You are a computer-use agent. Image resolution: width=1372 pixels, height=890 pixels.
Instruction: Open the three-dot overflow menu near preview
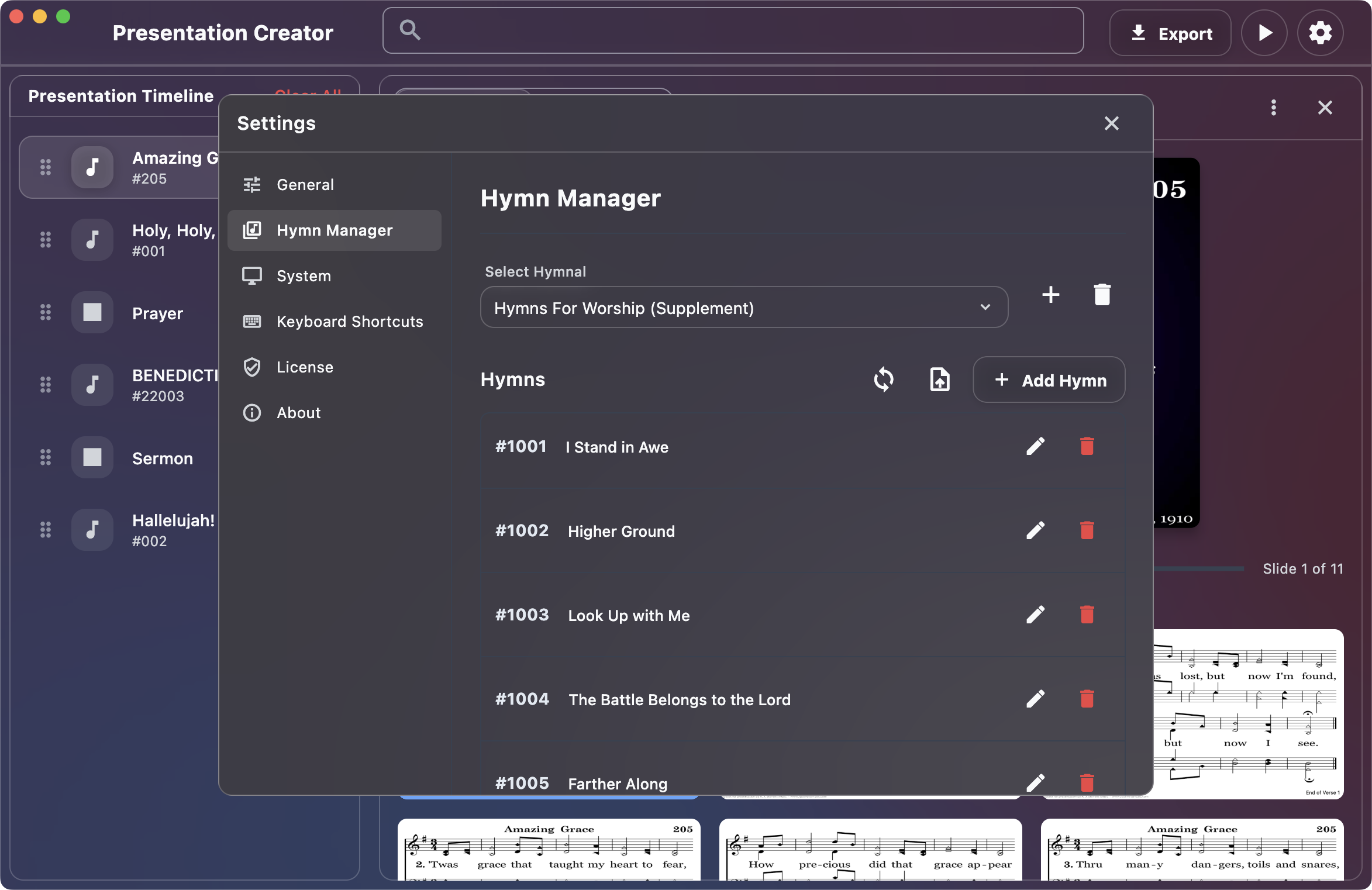1273,108
